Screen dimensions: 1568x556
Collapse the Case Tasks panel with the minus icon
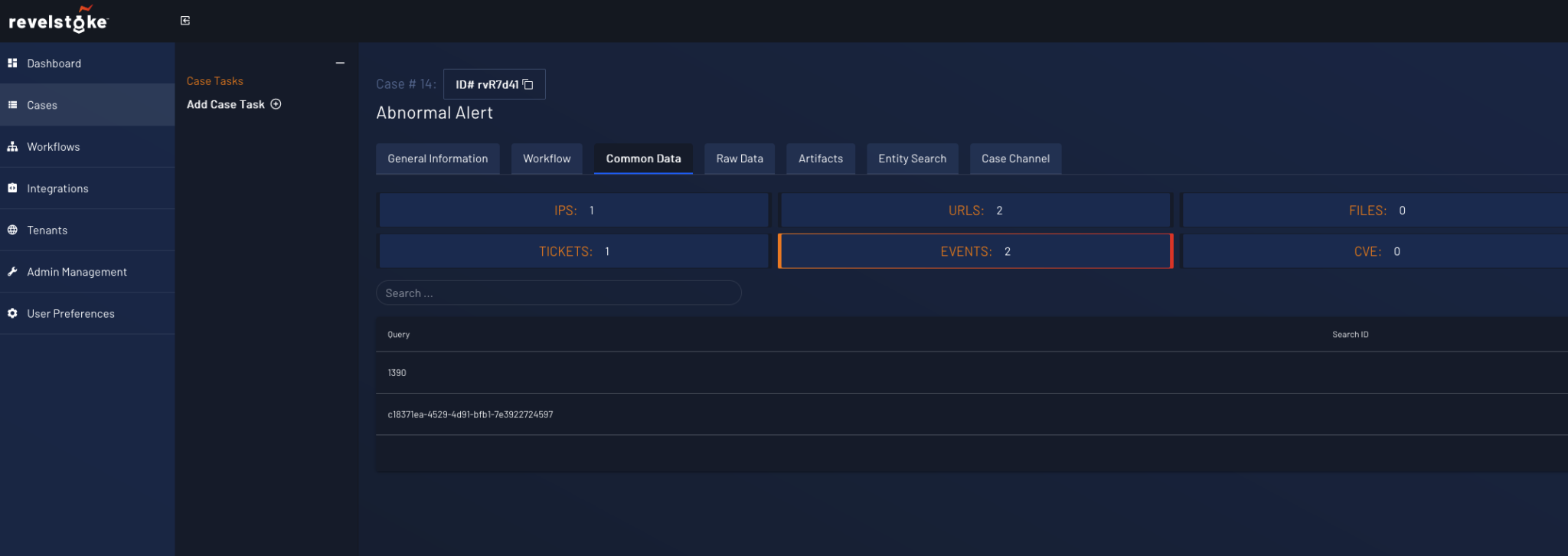click(340, 63)
